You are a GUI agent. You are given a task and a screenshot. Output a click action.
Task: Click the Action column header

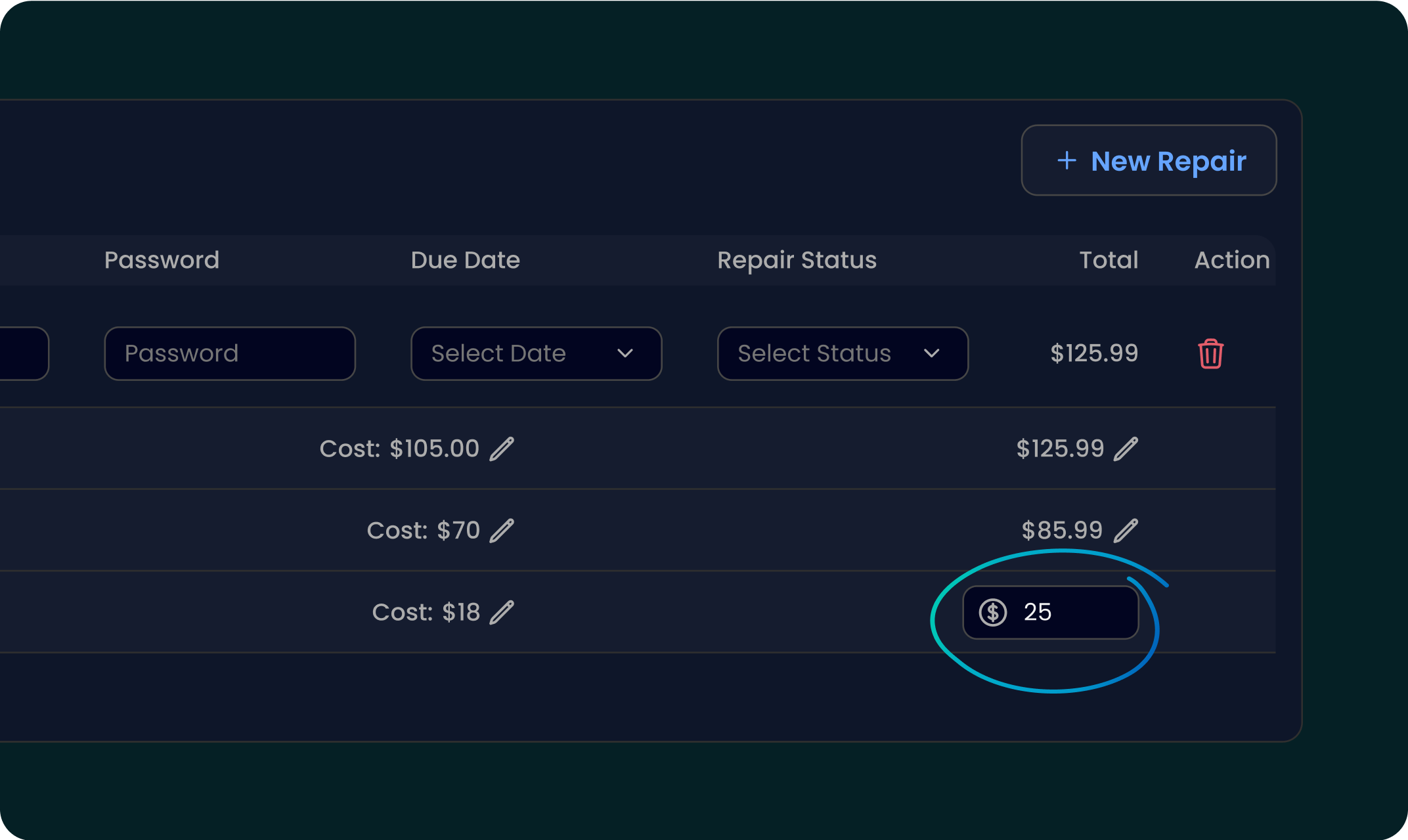[1231, 260]
